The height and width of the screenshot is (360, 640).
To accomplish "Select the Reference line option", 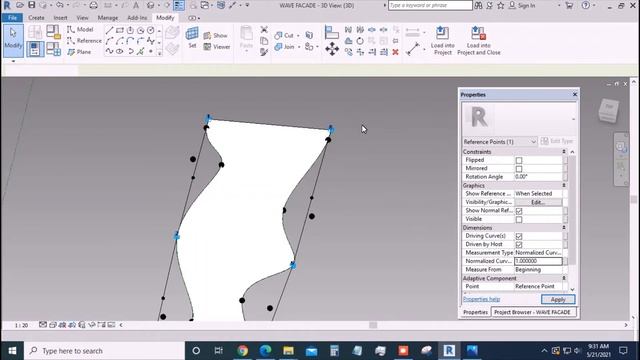I will point(84,41).
